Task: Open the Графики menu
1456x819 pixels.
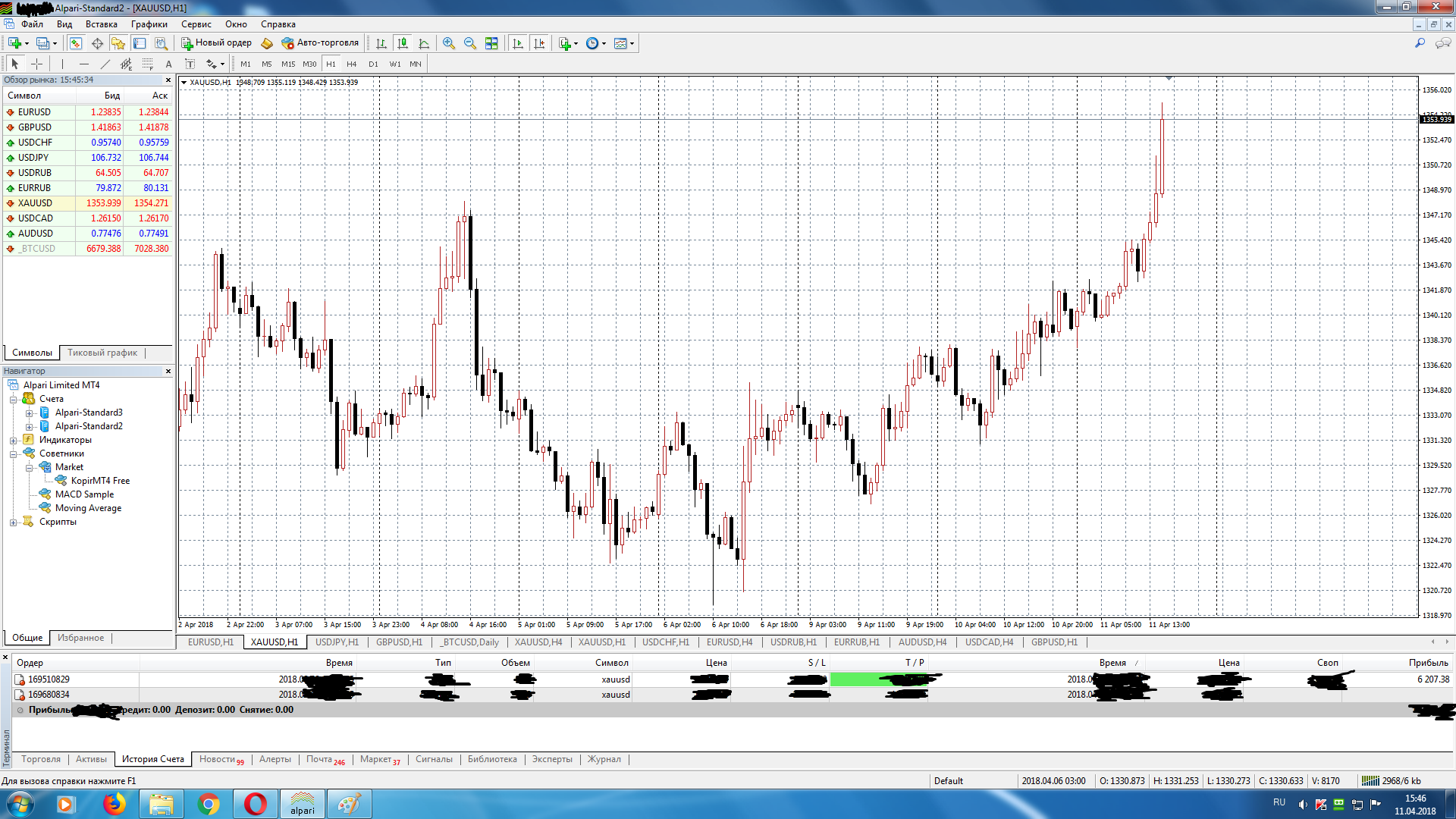Action: click(149, 24)
